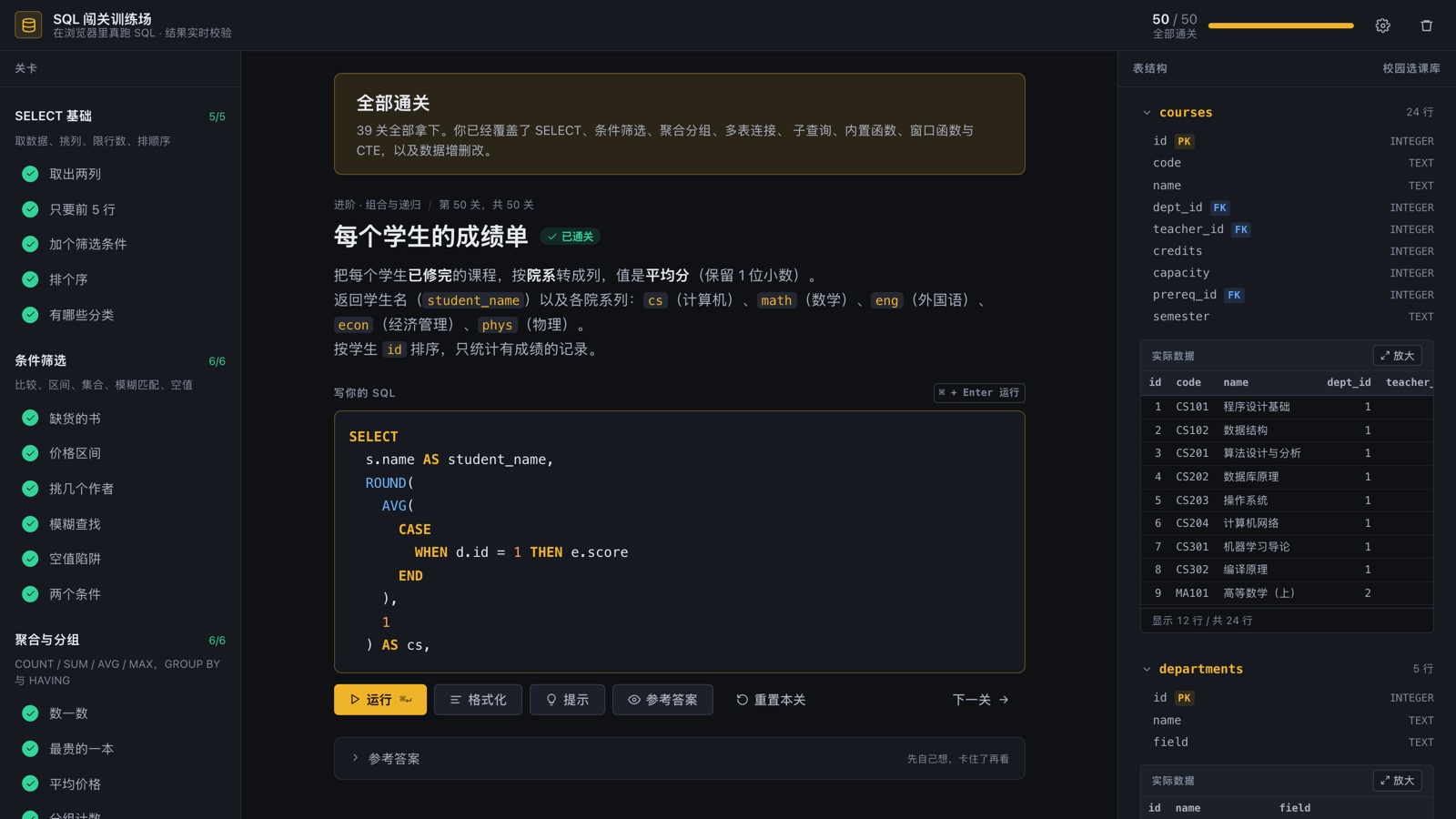The height and width of the screenshot is (819, 1456).
Task: Click the MA101 row in courses data
Action: (1287, 593)
